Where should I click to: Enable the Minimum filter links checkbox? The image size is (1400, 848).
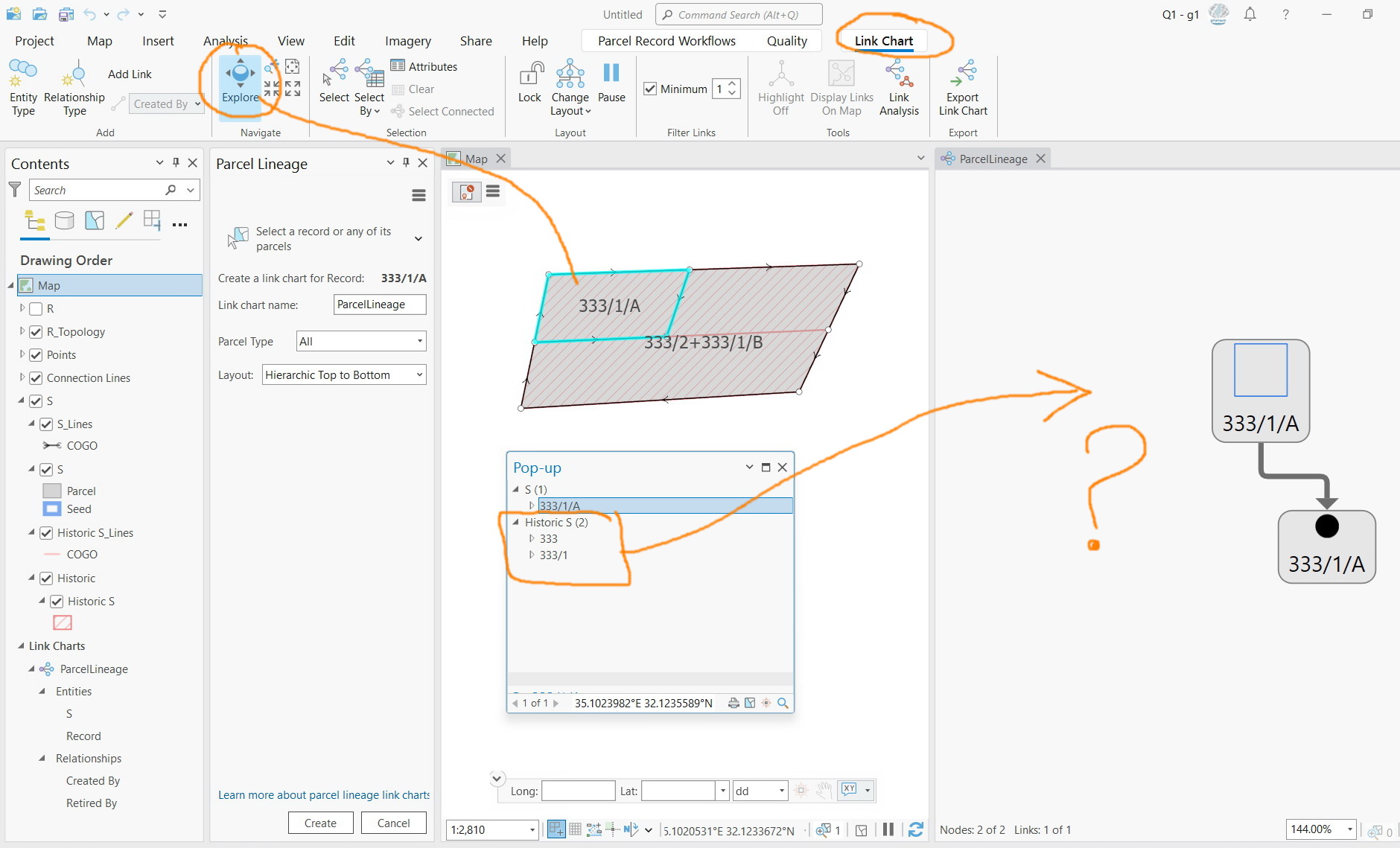coord(650,89)
